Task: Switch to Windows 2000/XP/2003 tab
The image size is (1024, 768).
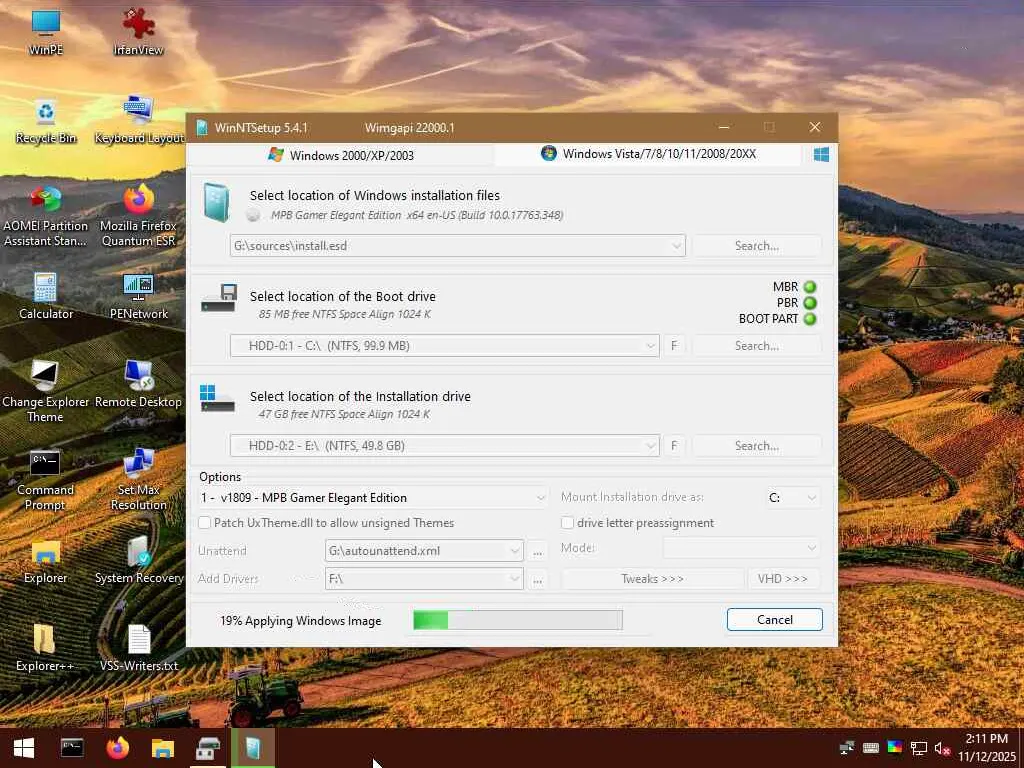Action: coord(341,155)
